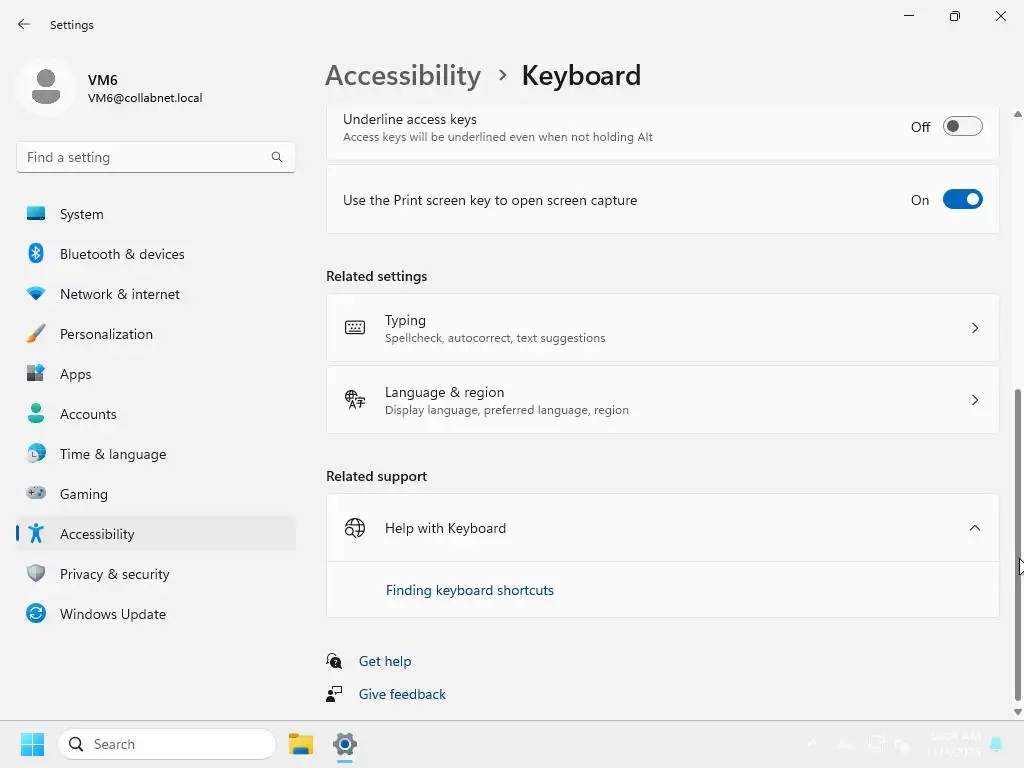This screenshot has height=768, width=1024.
Task: Open Time & language in sidebar
Action: pos(113,454)
